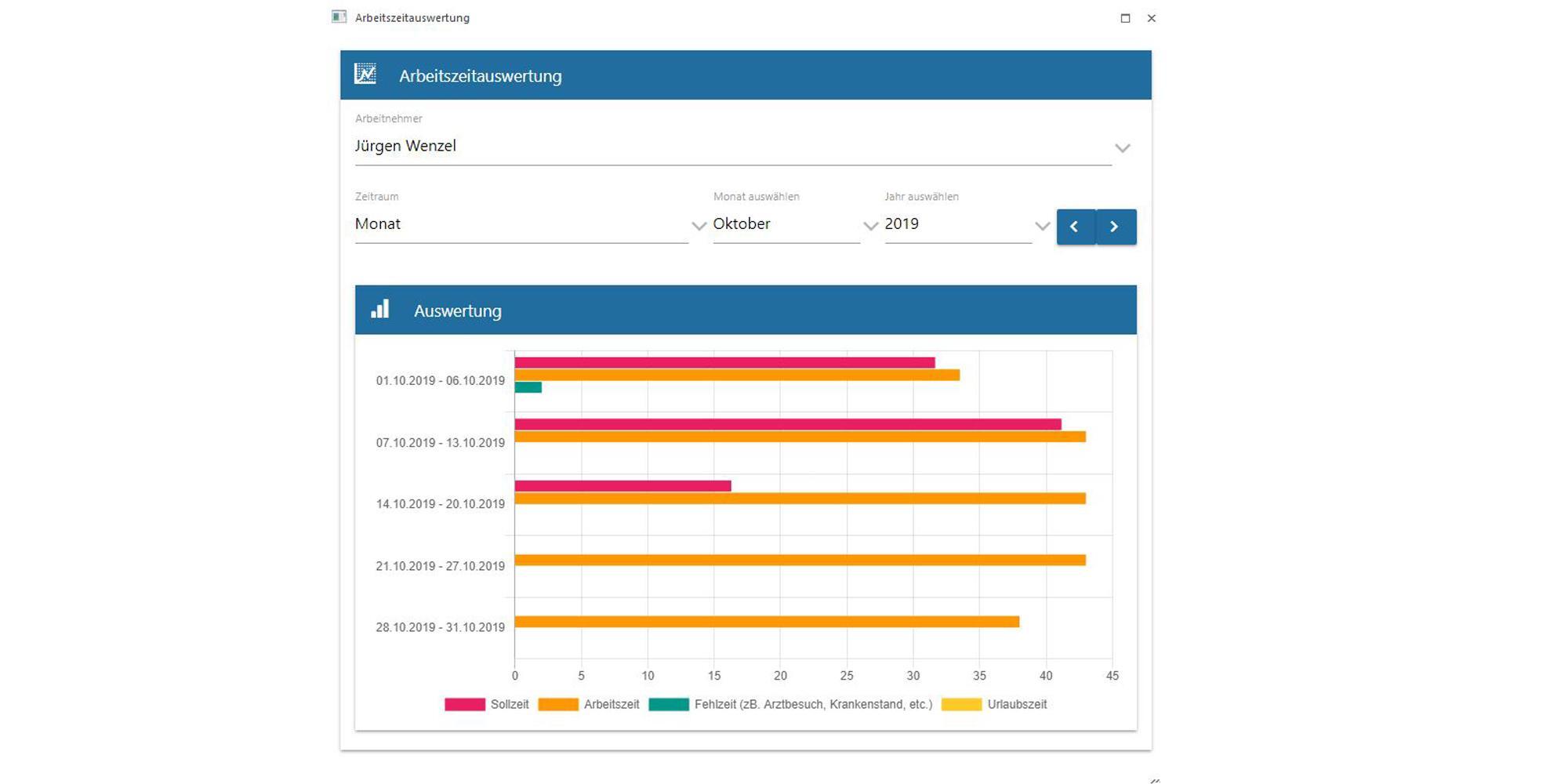The width and height of the screenshot is (1568, 784).
Task: Click the Fehlzeit legend label text
Action: click(813, 704)
